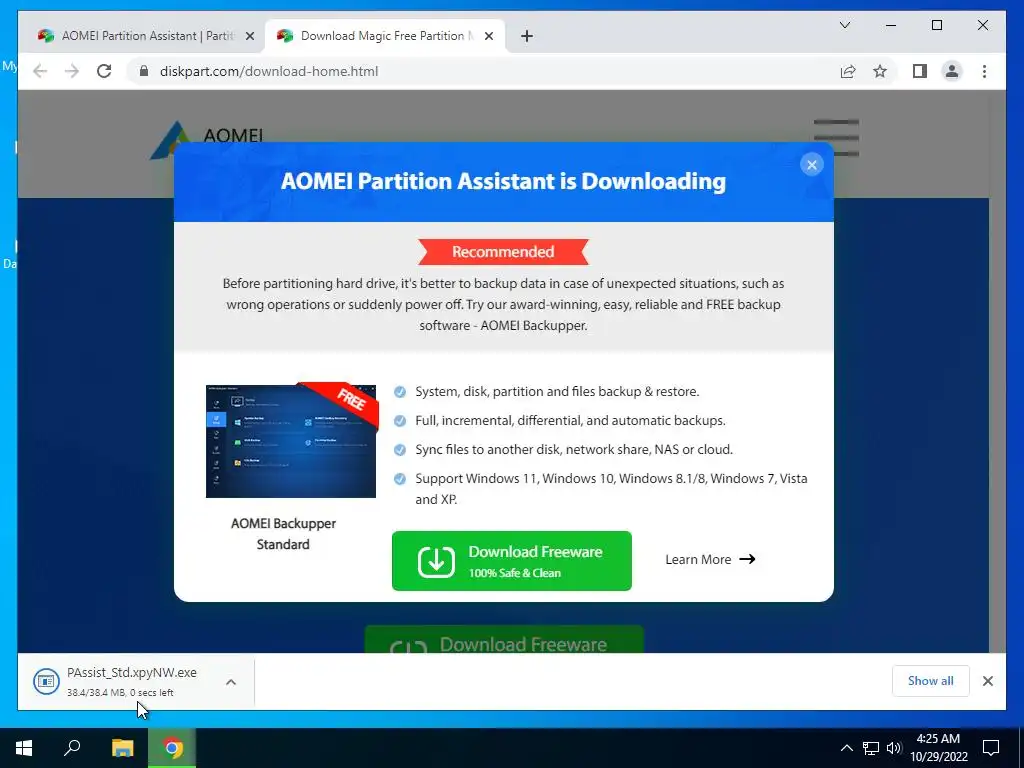The width and height of the screenshot is (1024, 768).
Task: Open the tab search dropdown arrow
Action: click(x=844, y=25)
